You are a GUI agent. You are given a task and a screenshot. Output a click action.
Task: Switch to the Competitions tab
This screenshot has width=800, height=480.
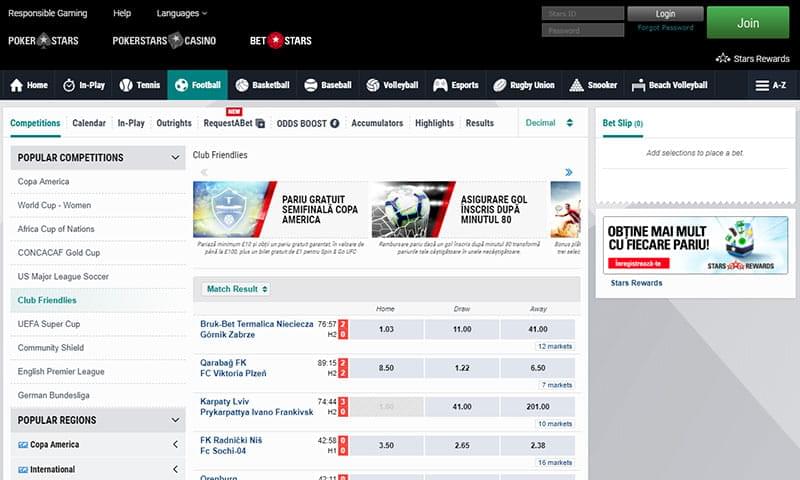(35, 123)
